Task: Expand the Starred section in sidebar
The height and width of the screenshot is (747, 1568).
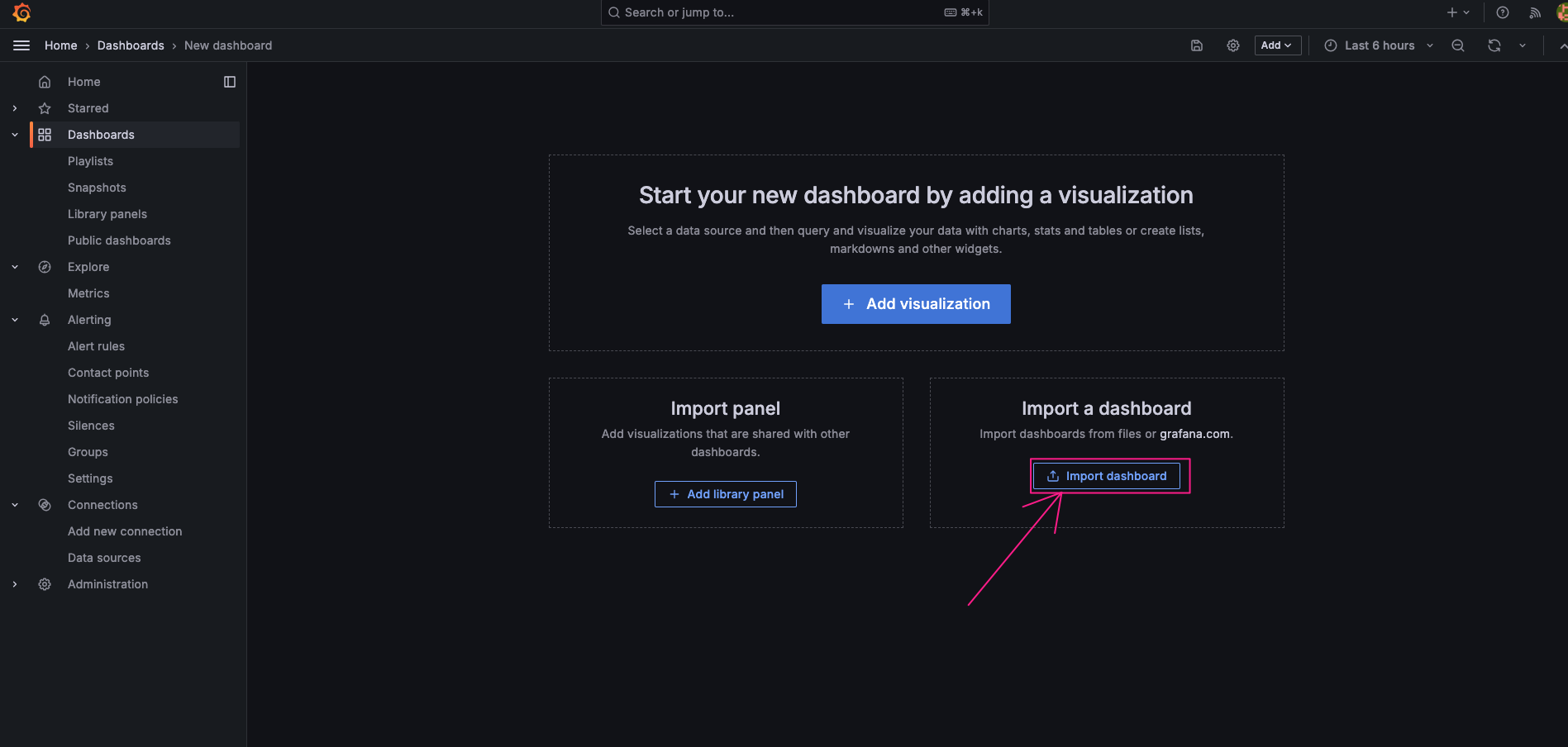Action: [15, 108]
